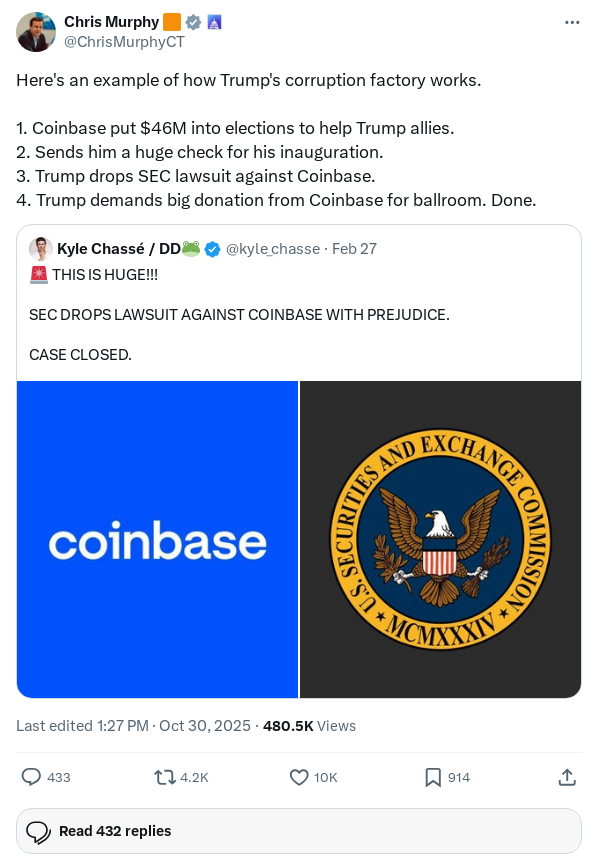Open Read 432 replies

115,831
